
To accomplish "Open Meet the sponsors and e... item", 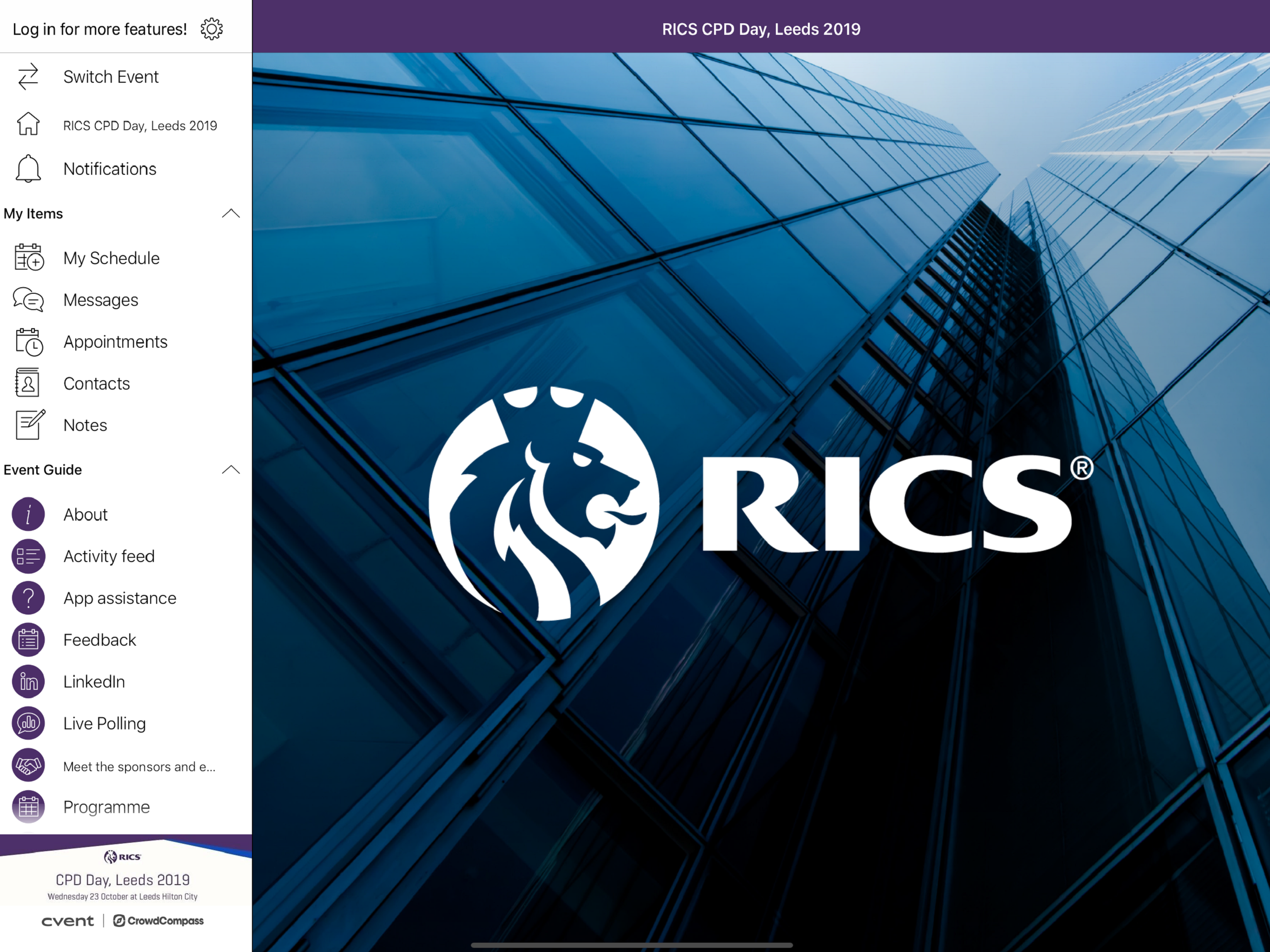I will (126, 766).
